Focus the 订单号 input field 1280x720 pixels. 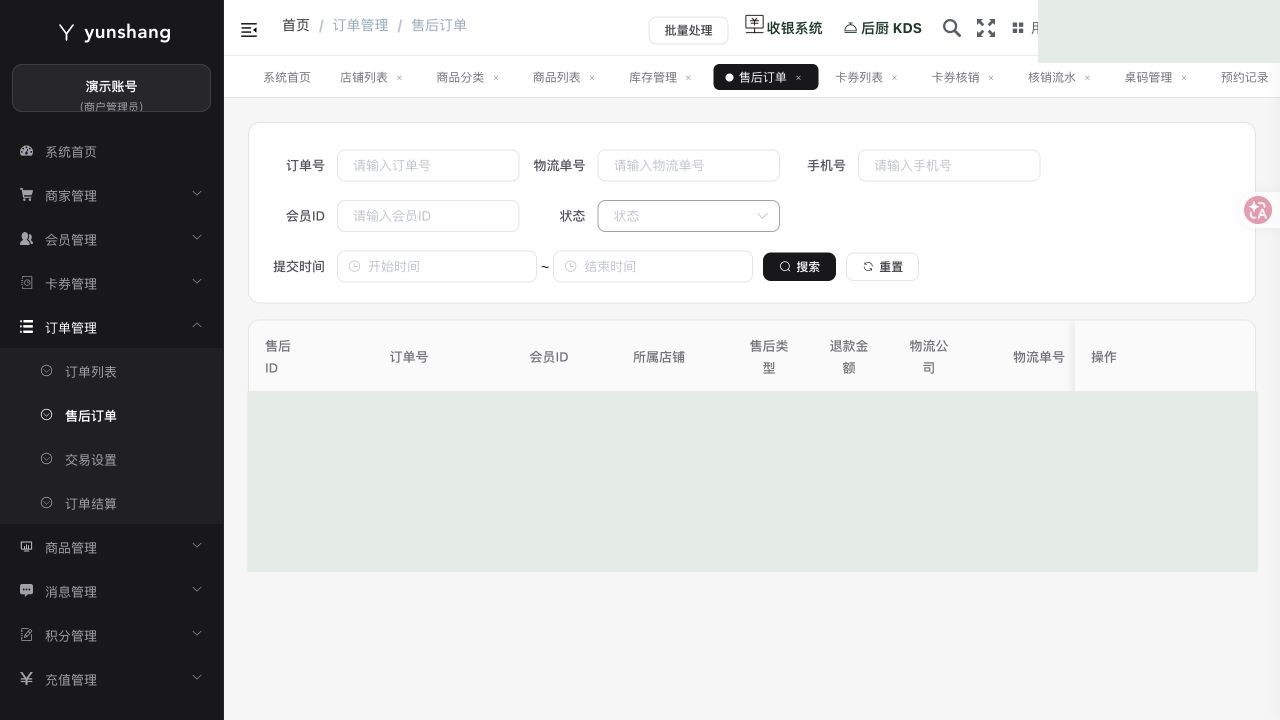(x=428, y=165)
